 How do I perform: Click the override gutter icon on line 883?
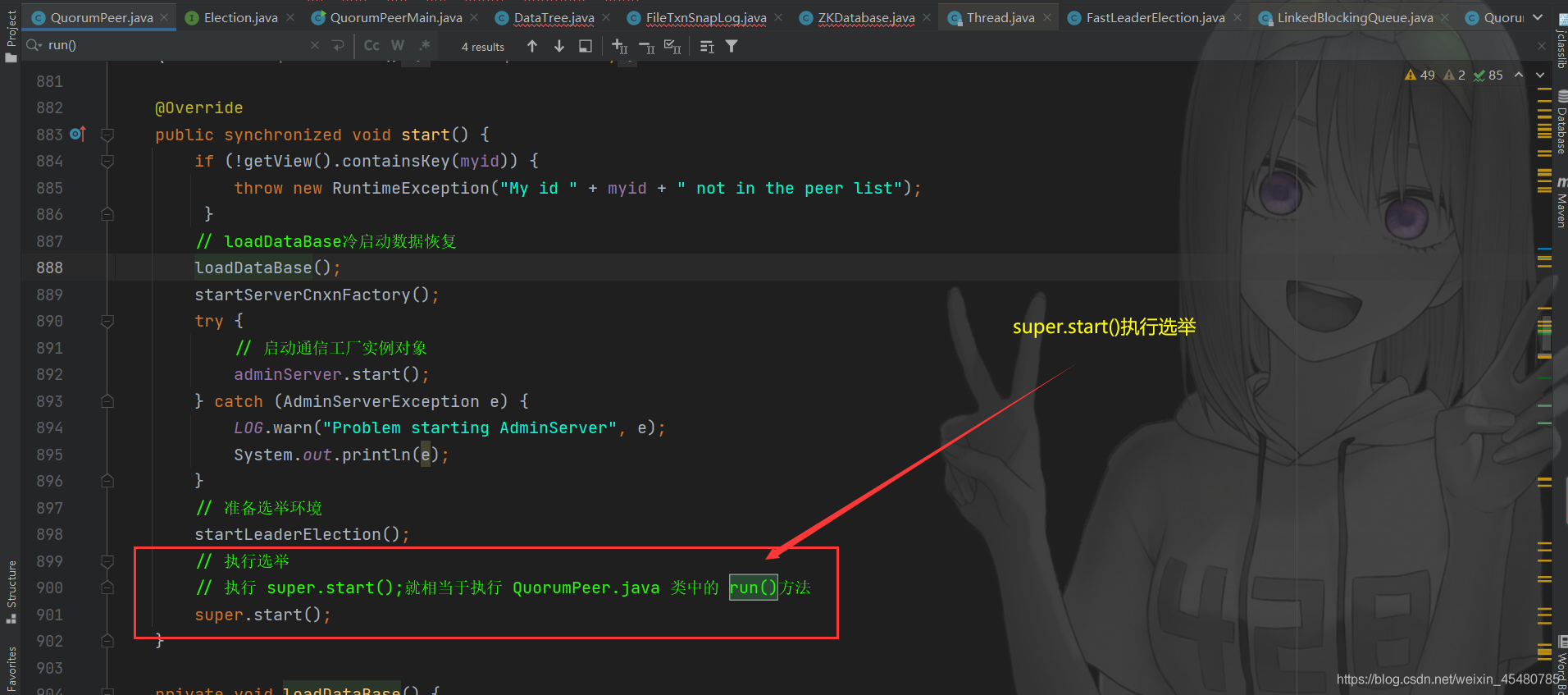pos(78,134)
